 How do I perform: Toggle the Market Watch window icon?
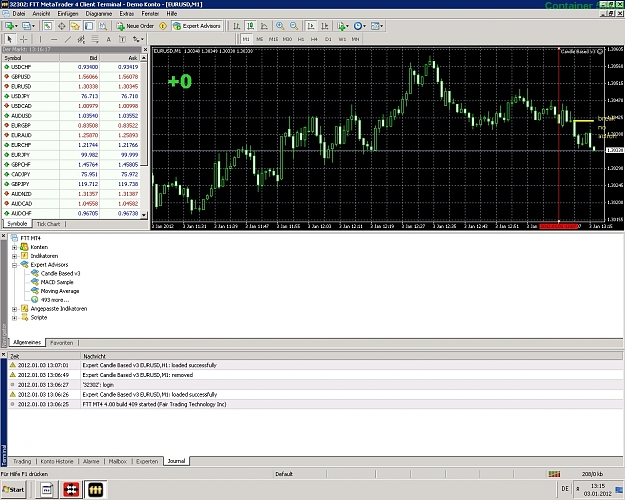(x=47, y=26)
